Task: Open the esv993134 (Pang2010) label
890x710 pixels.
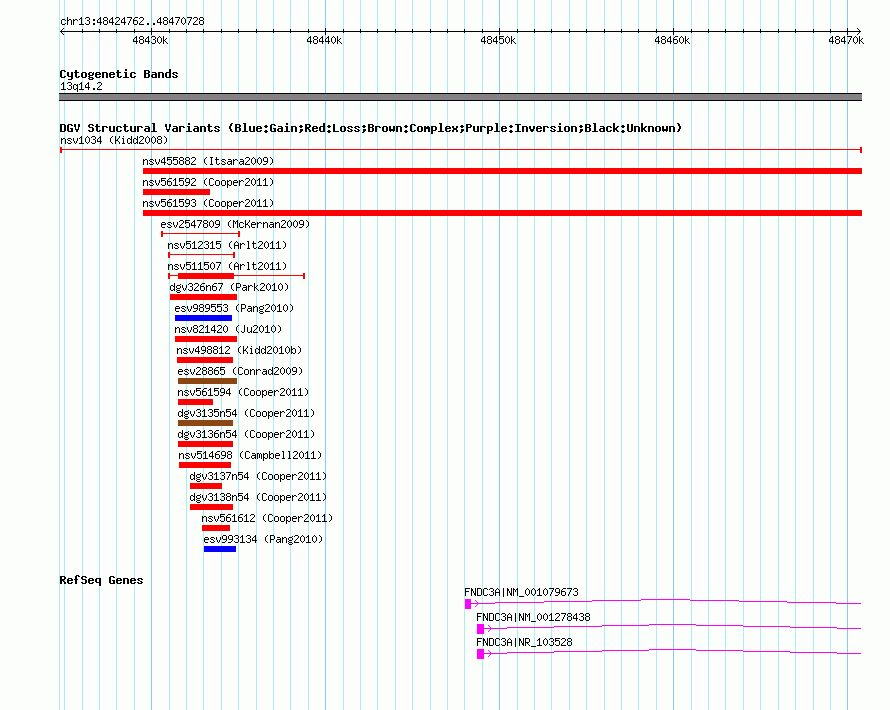Action: point(263,539)
